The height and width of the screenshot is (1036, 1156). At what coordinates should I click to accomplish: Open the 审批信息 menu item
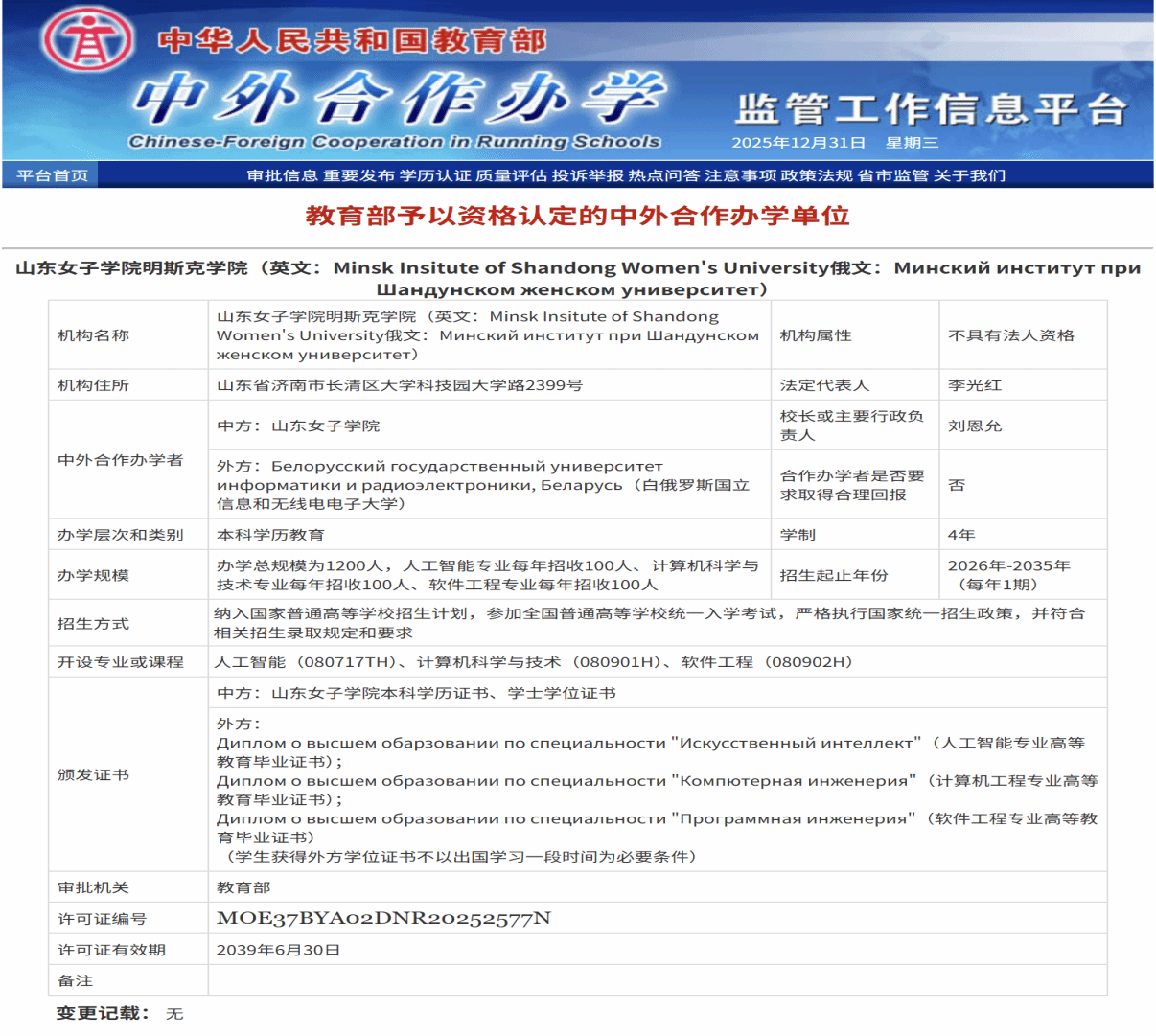(282, 175)
